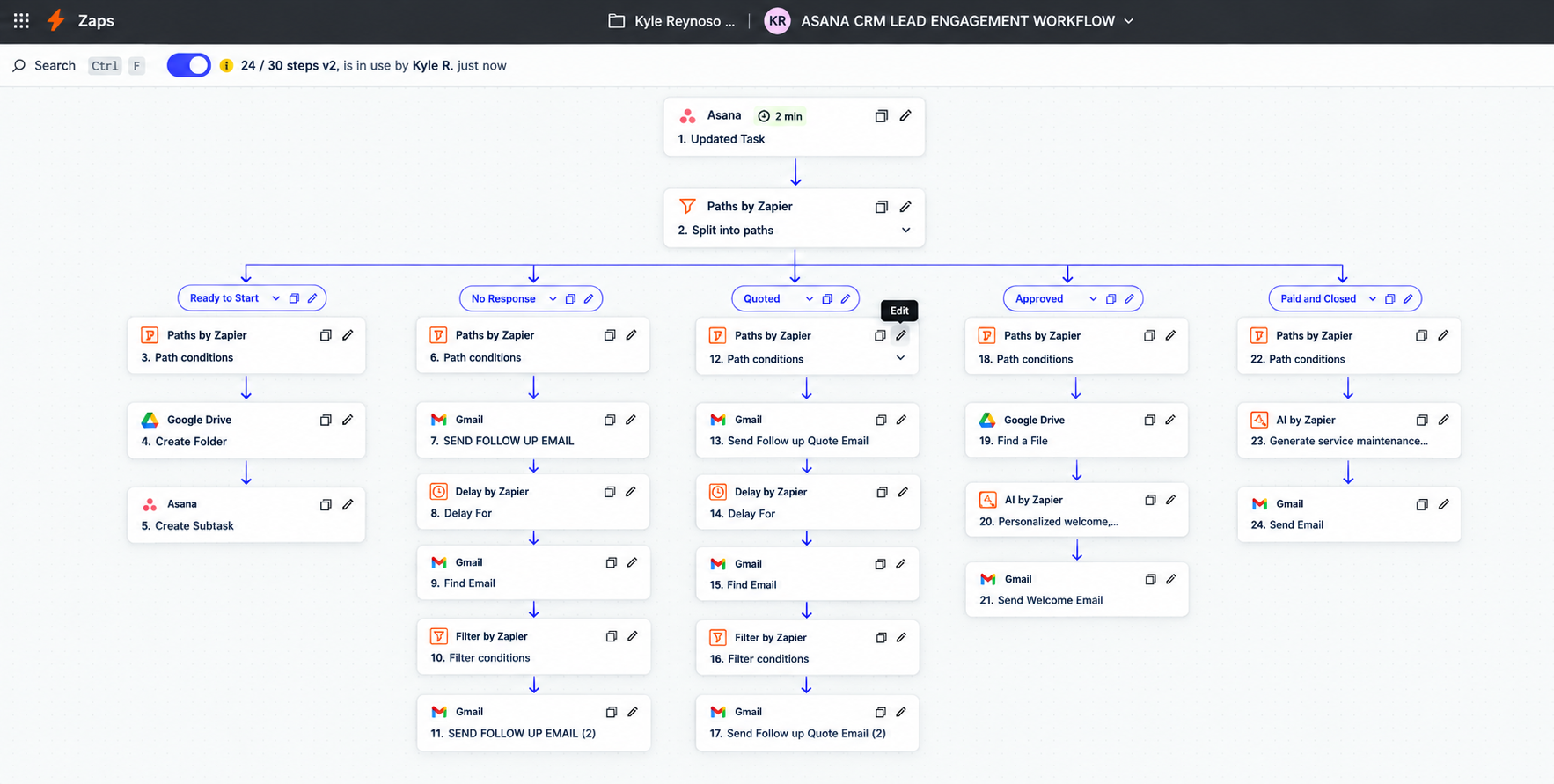
Task: Open step 22 Path conditions card
Action: tap(1348, 347)
